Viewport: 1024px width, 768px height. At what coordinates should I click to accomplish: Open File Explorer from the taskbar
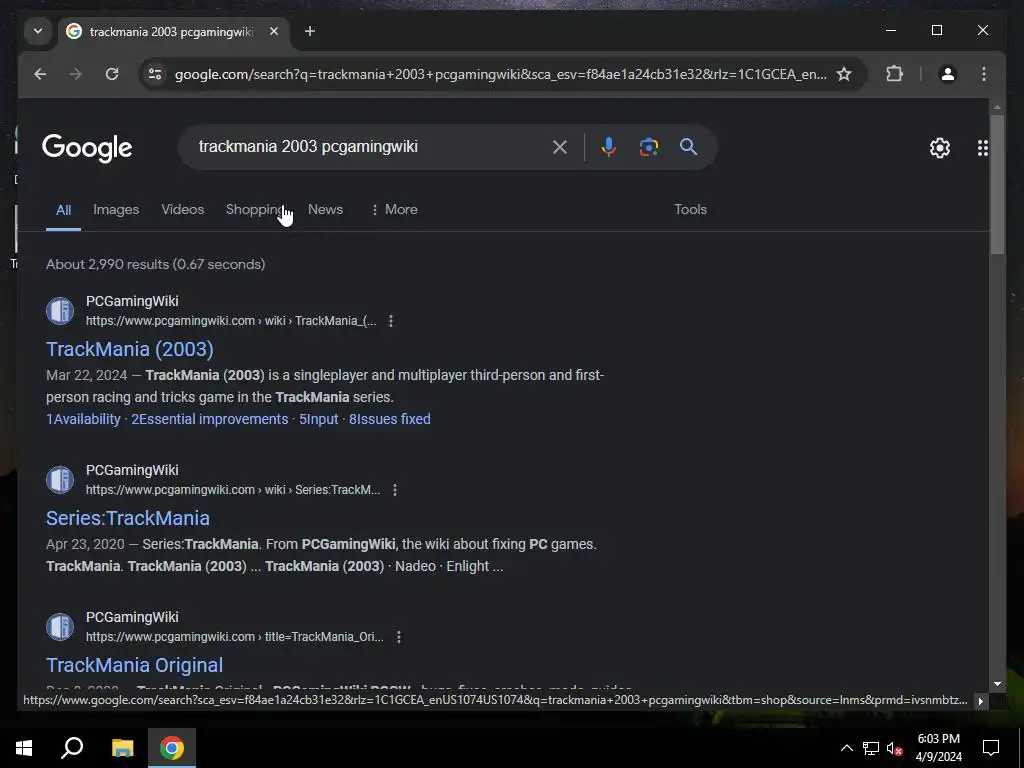[122, 748]
